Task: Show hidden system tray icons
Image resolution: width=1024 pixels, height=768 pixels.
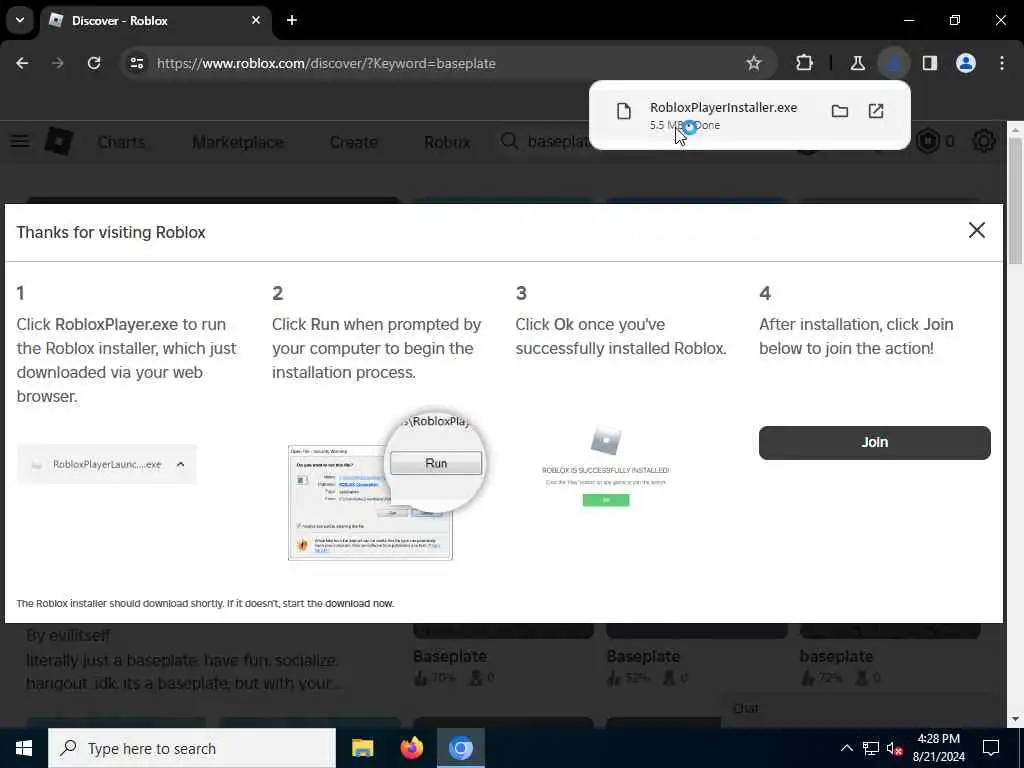Action: 846,748
